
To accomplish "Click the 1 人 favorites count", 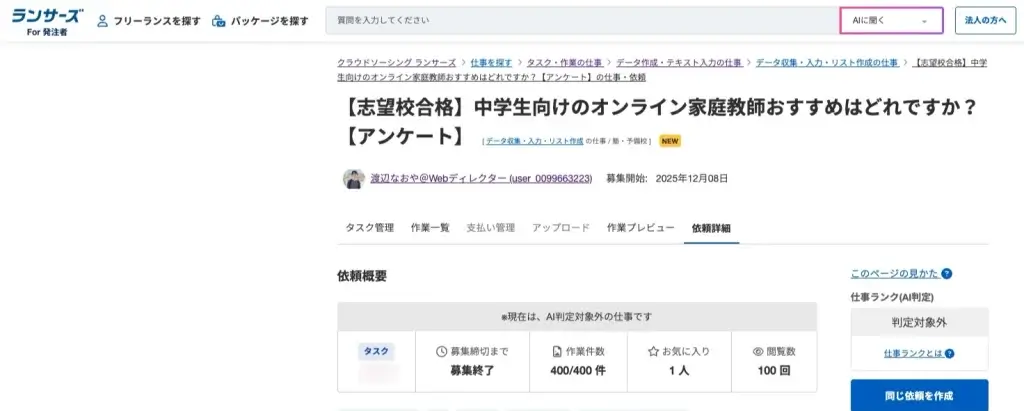I will pyautogui.click(x=679, y=371).
